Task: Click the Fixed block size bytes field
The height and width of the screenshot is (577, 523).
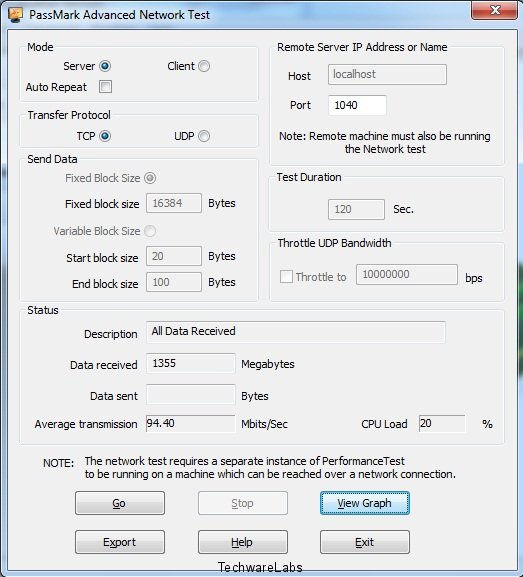Action: (x=174, y=203)
